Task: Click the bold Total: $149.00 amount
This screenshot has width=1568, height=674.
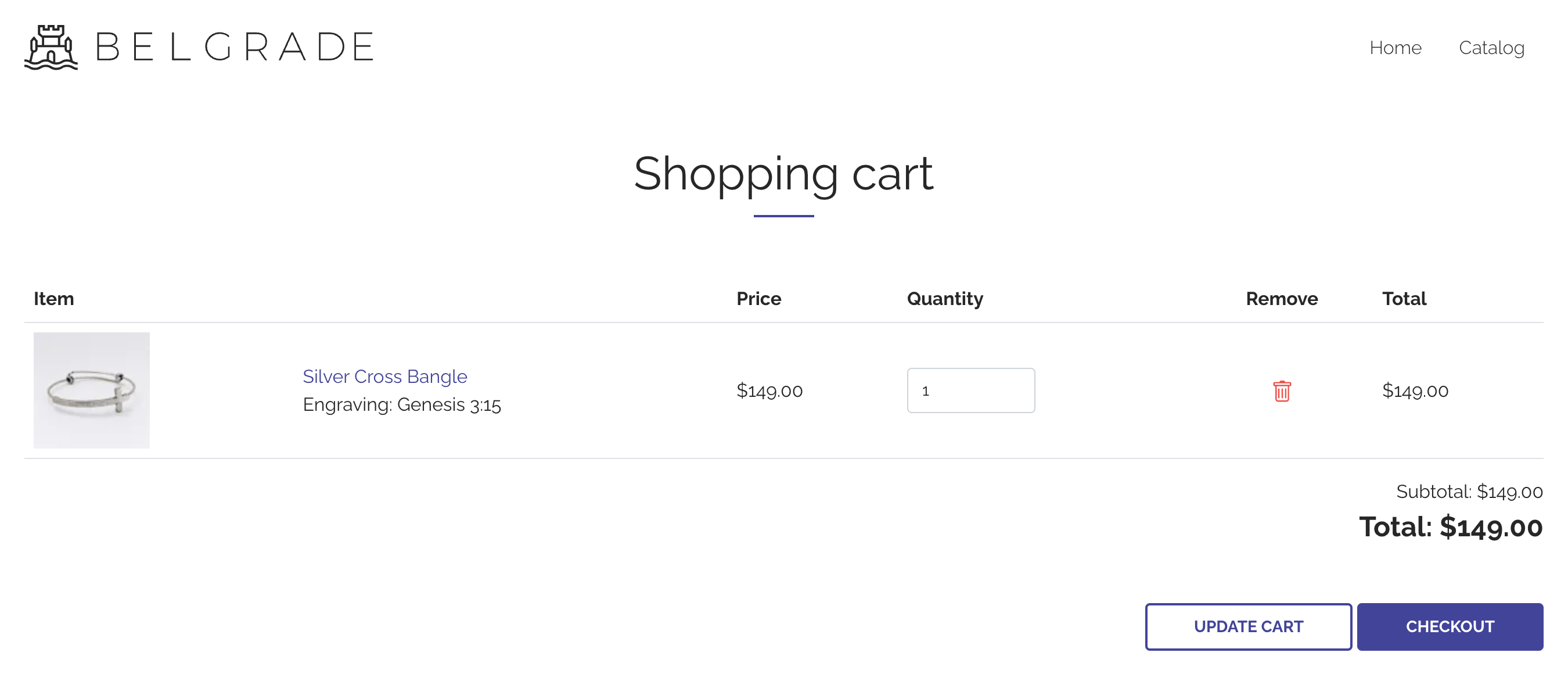Action: coord(1451,526)
